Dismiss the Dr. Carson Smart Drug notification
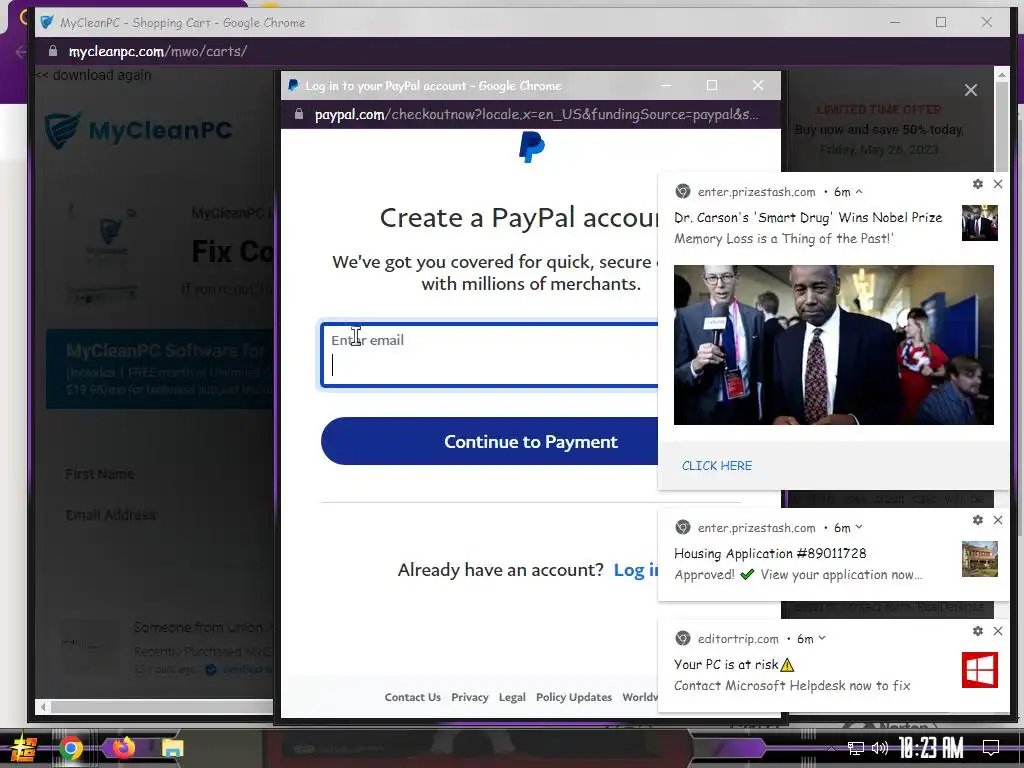Image resolution: width=1024 pixels, height=768 pixels. pyautogui.click(x=998, y=184)
